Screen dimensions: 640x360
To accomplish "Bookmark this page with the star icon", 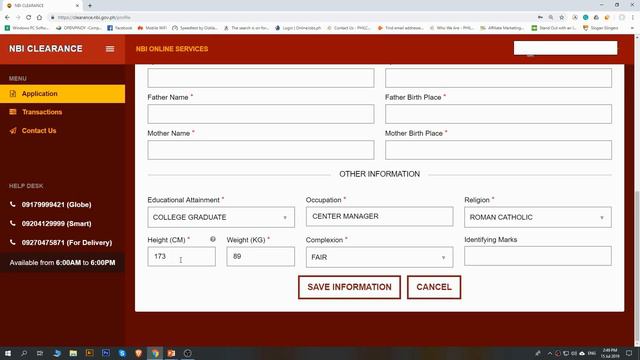I will click(562, 18).
